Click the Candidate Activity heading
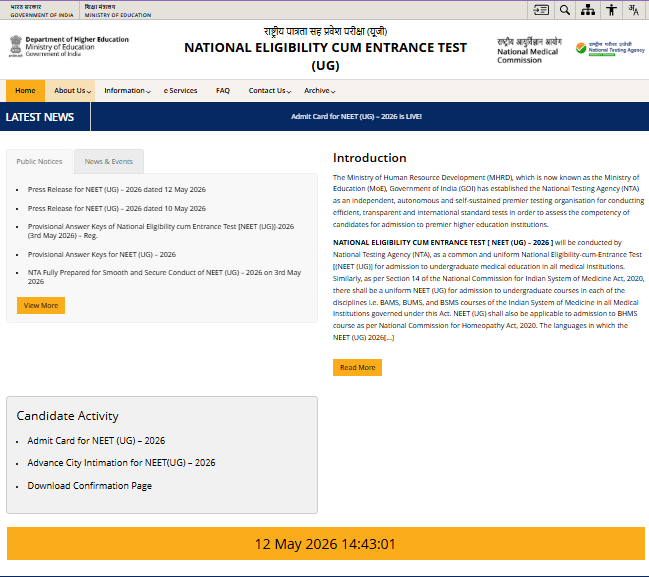 pos(67,416)
